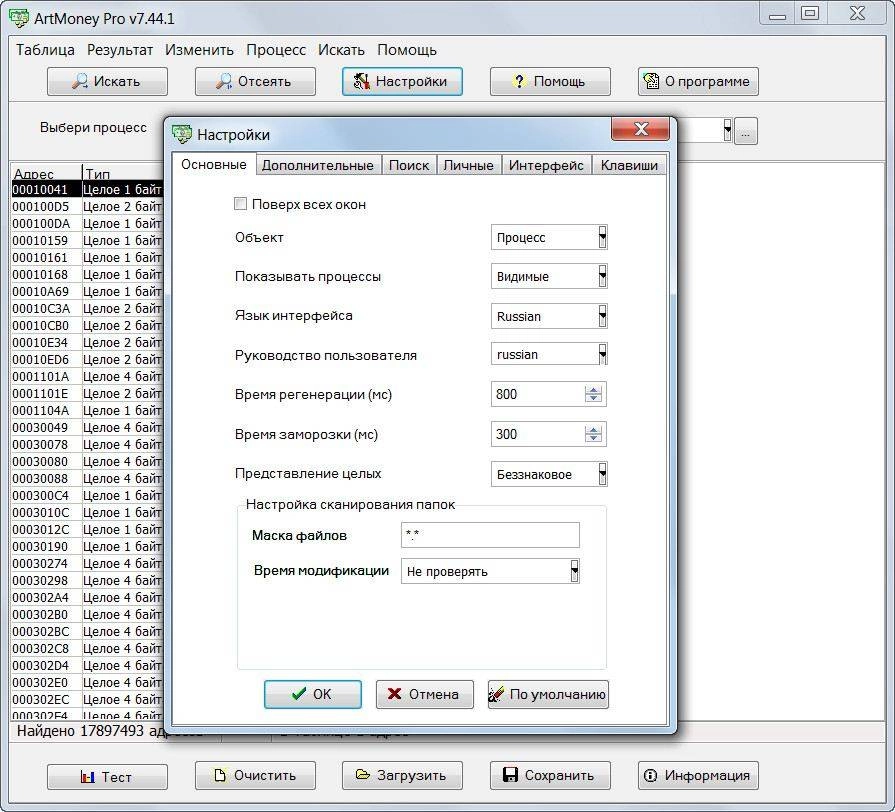Open the Изменить menu
895x812 pixels.
point(199,50)
